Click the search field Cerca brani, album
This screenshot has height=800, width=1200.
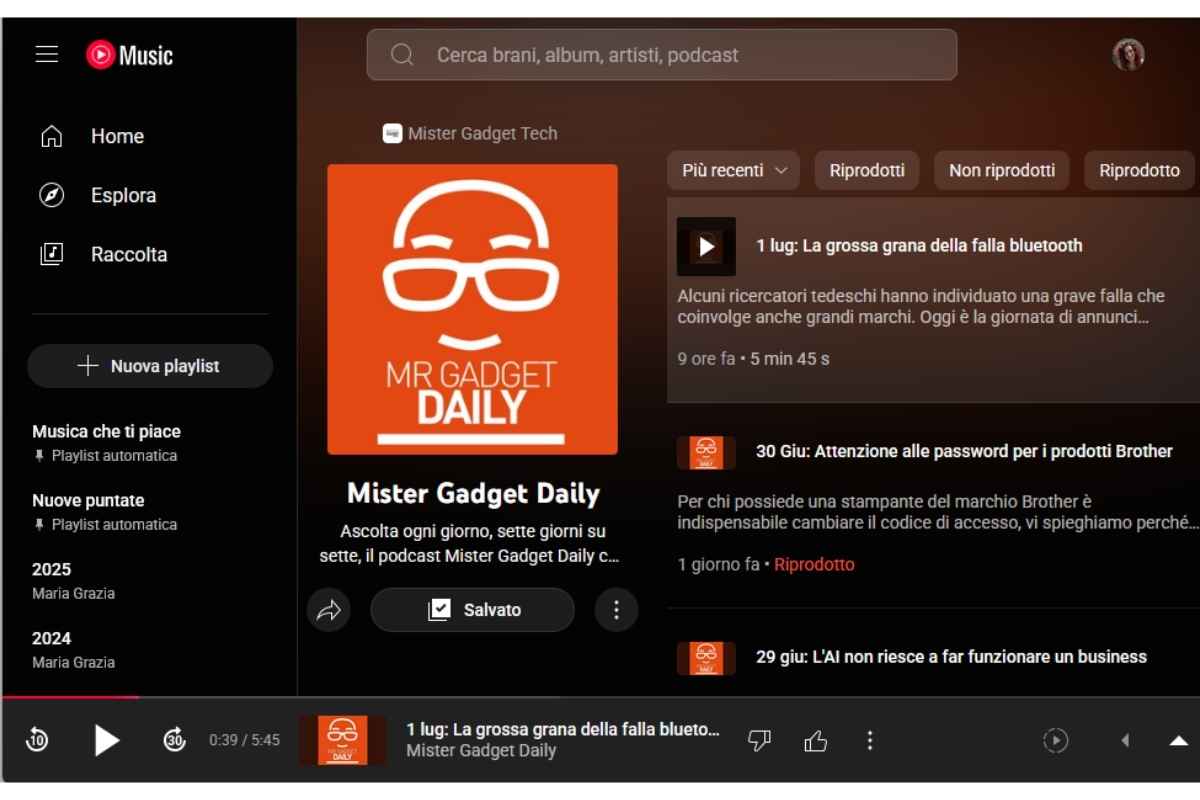pos(662,55)
